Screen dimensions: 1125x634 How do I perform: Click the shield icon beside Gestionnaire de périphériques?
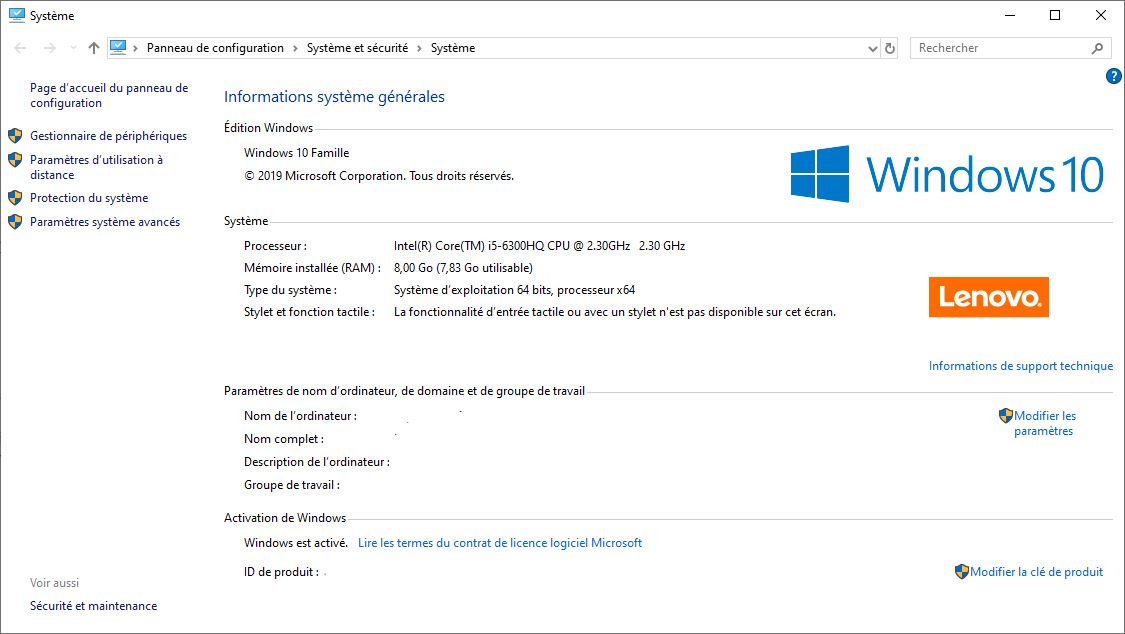click(15, 136)
